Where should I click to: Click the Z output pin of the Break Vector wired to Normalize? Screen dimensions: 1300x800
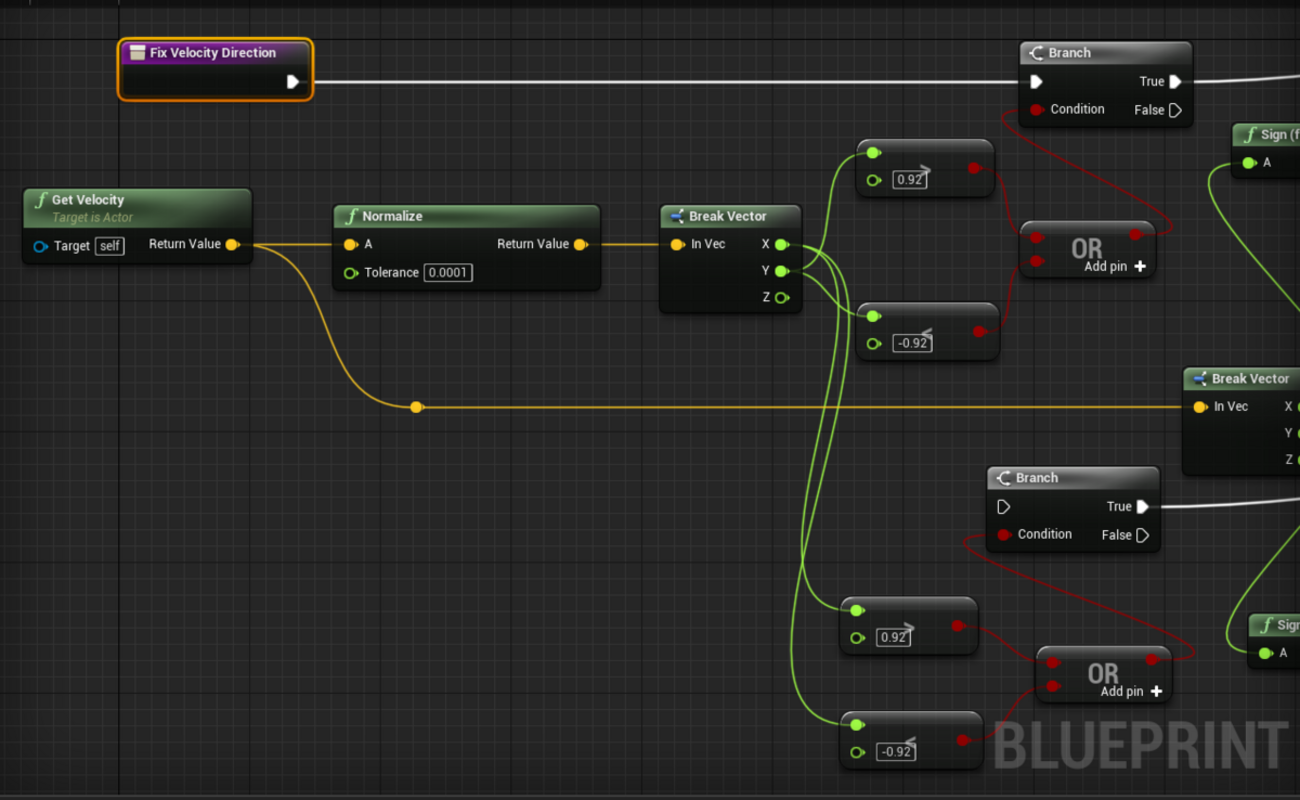point(781,297)
